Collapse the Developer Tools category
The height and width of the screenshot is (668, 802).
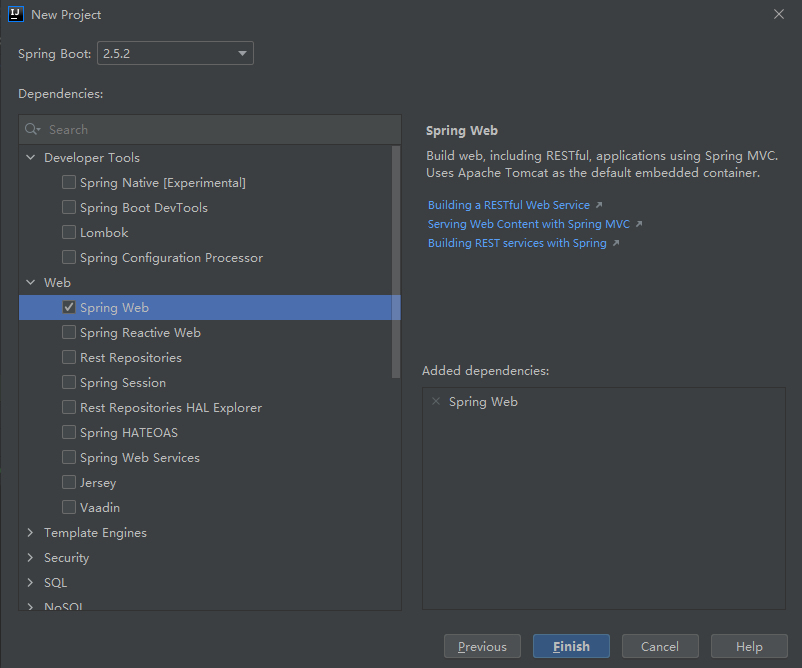31,157
